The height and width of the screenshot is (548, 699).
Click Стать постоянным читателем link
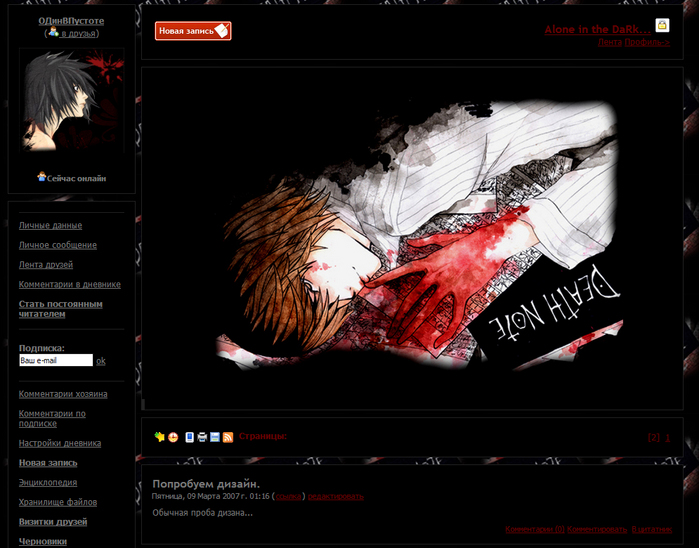click(61, 309)
